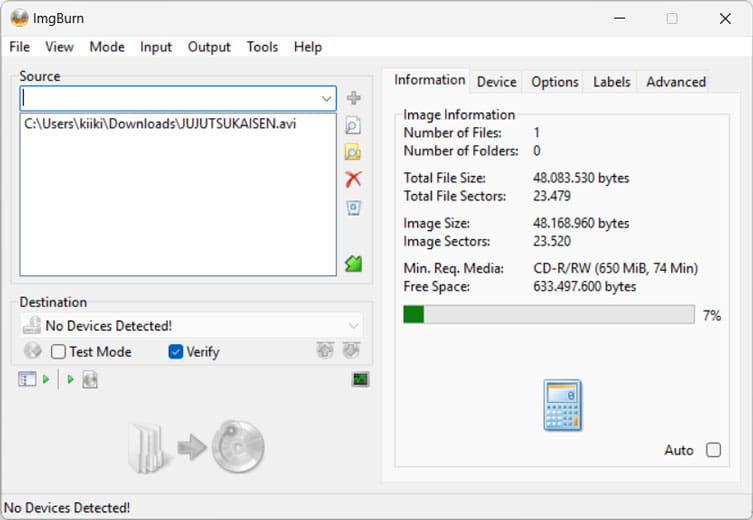Screen dimensions: 753x520
Task: Click the browse for a folder icon
Action: 353,153
